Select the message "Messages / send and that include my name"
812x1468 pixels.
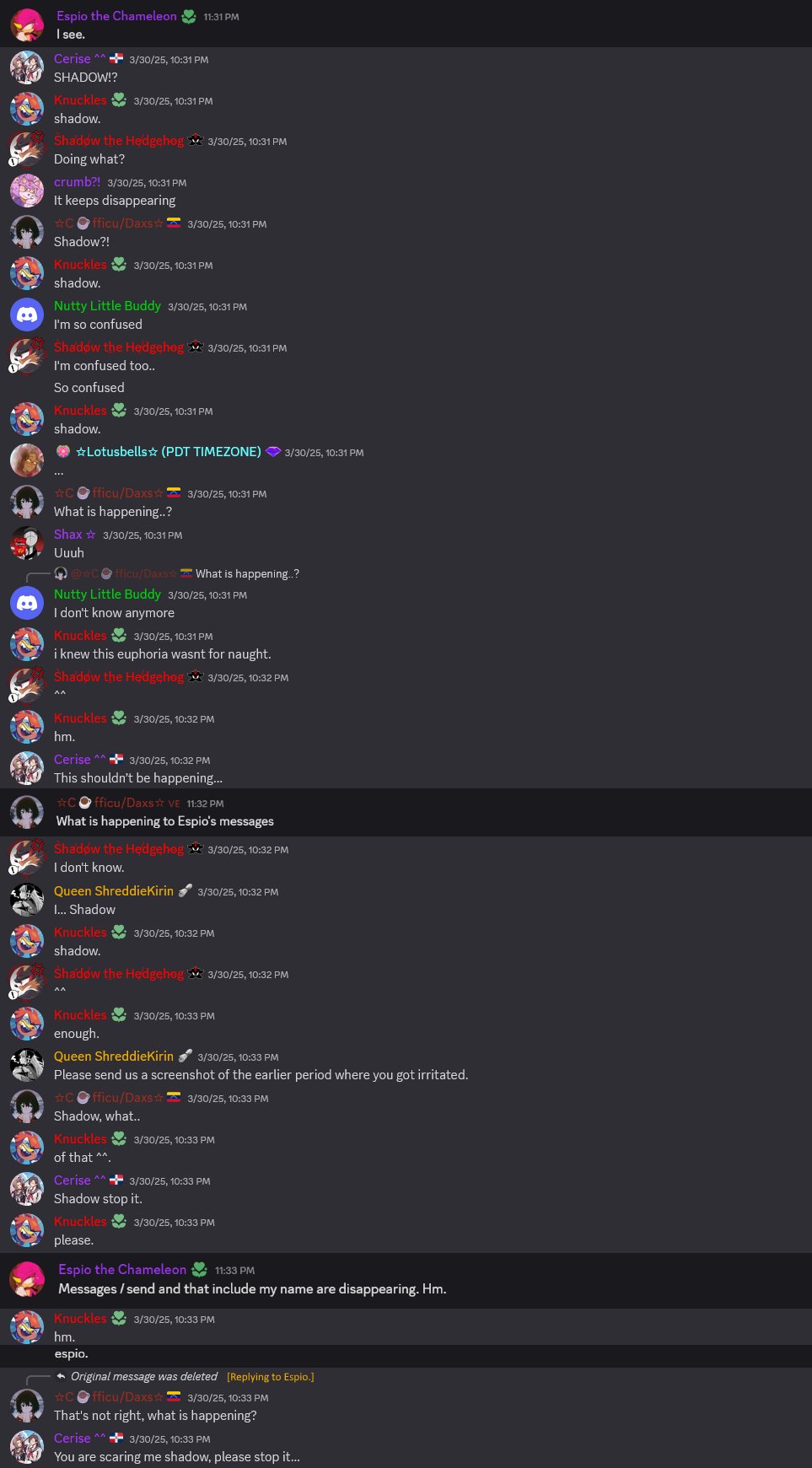[252, 1289]
